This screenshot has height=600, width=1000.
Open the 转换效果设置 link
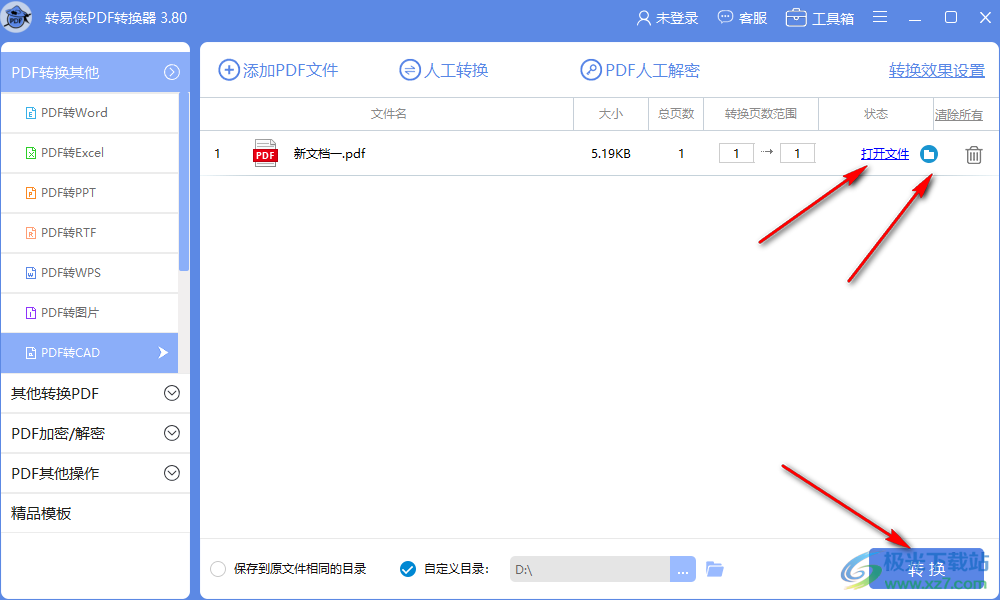coord(937,71)
